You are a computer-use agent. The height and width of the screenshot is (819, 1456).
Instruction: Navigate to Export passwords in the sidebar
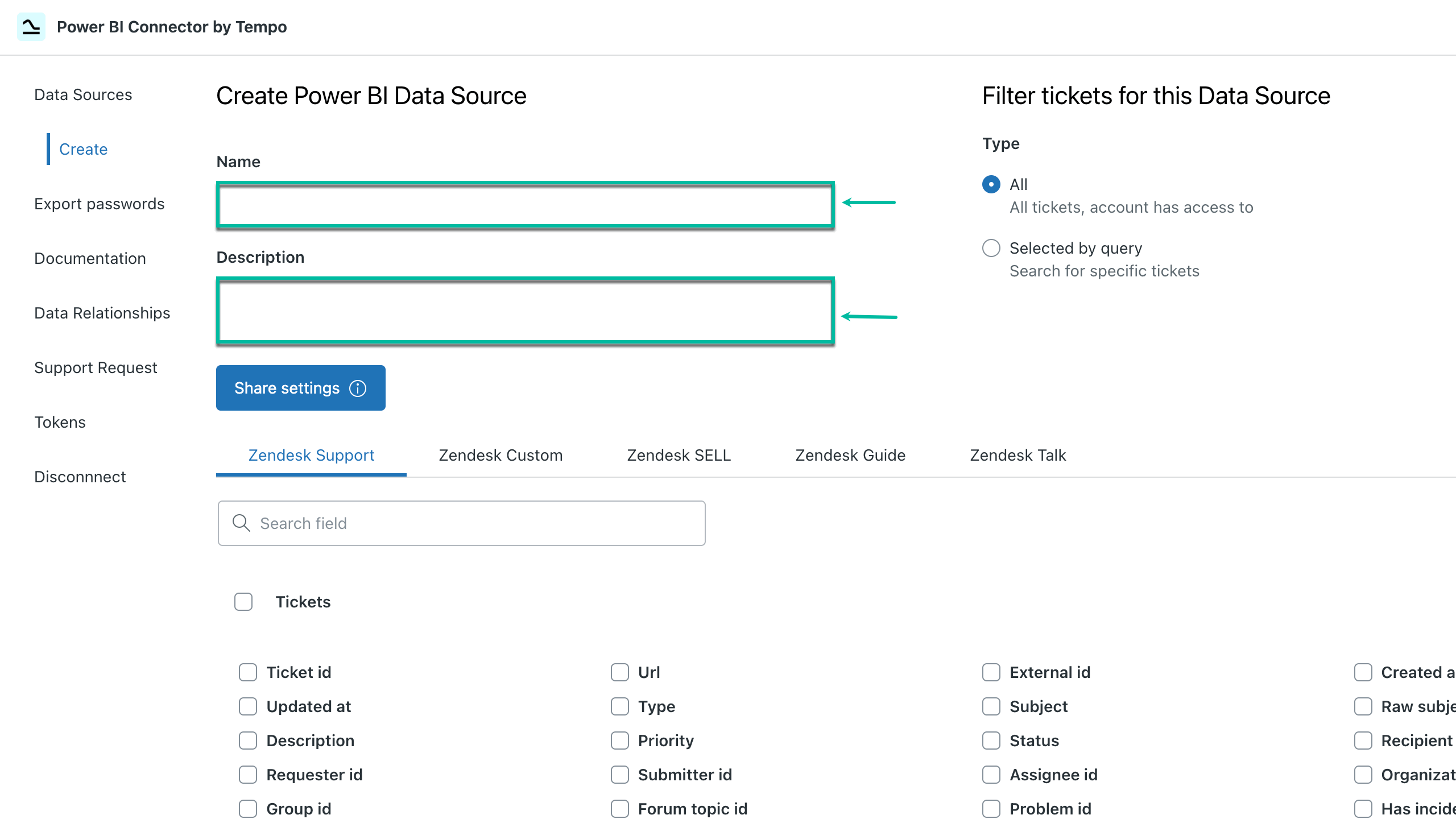(x=100, y=204)
